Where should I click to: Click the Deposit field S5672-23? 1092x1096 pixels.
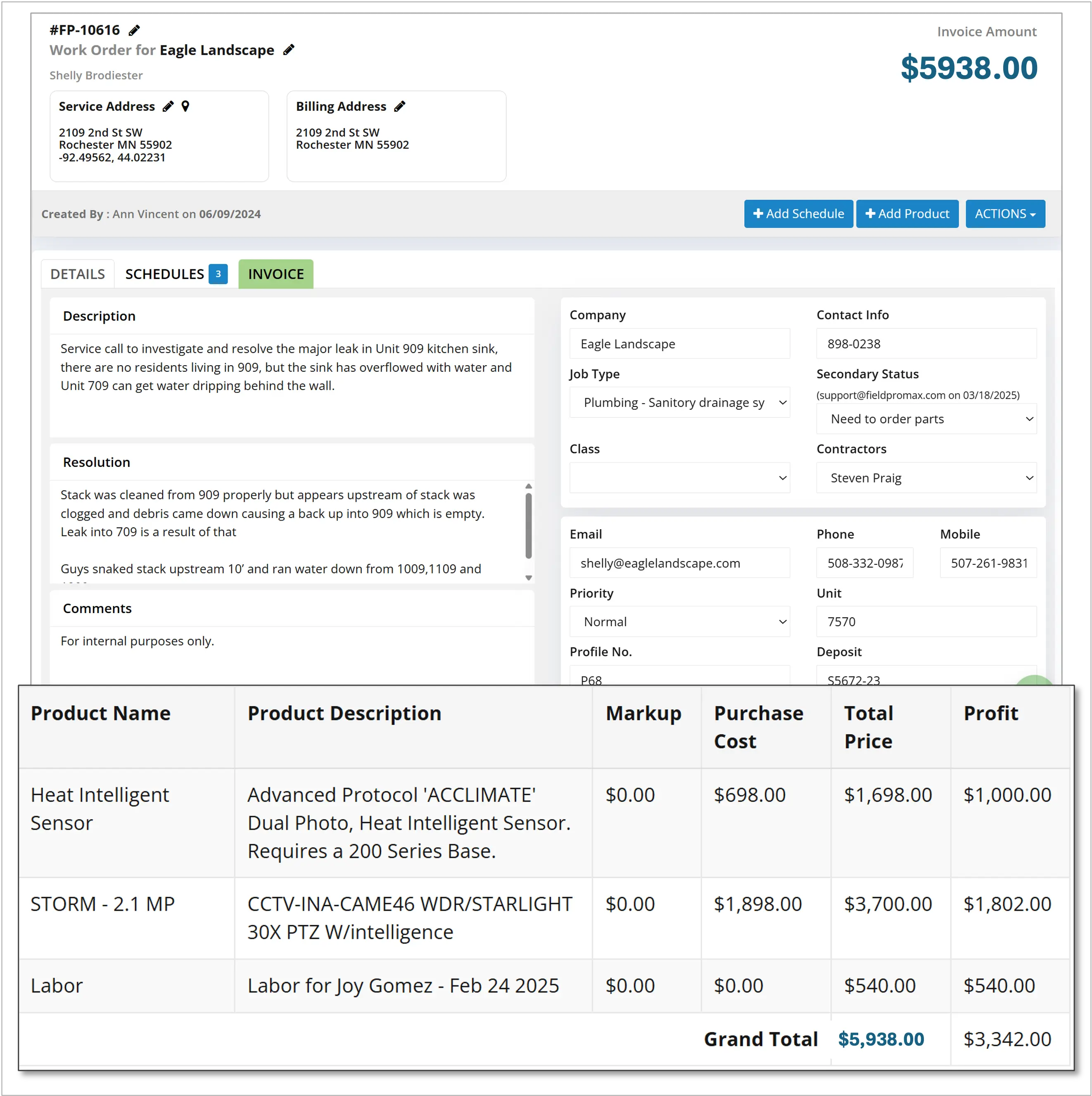[926, 675]
